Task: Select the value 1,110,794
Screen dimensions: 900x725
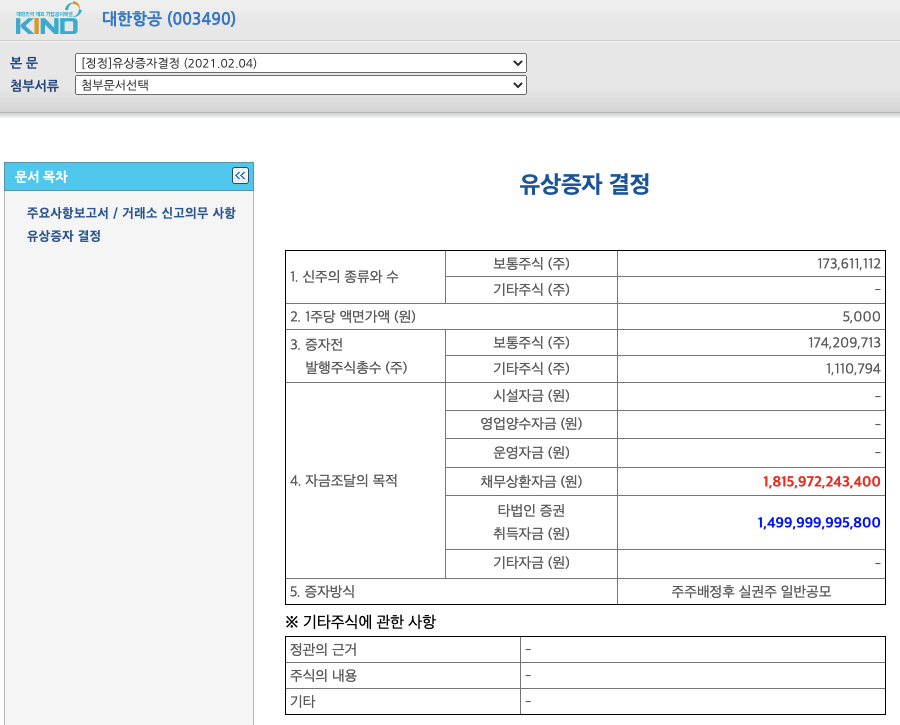Action: (853, 369)
